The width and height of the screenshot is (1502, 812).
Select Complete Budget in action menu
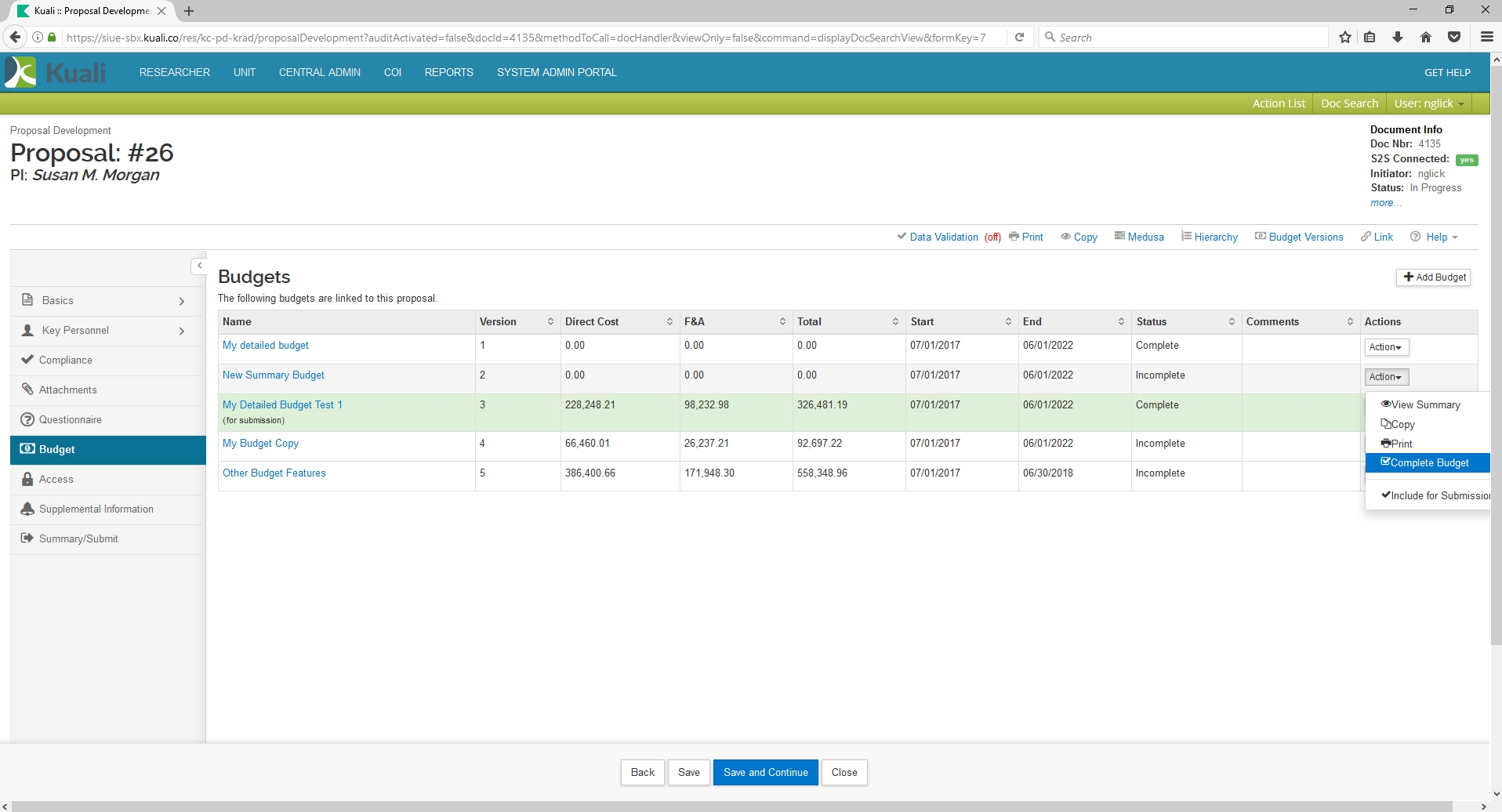click(1429, 463)
